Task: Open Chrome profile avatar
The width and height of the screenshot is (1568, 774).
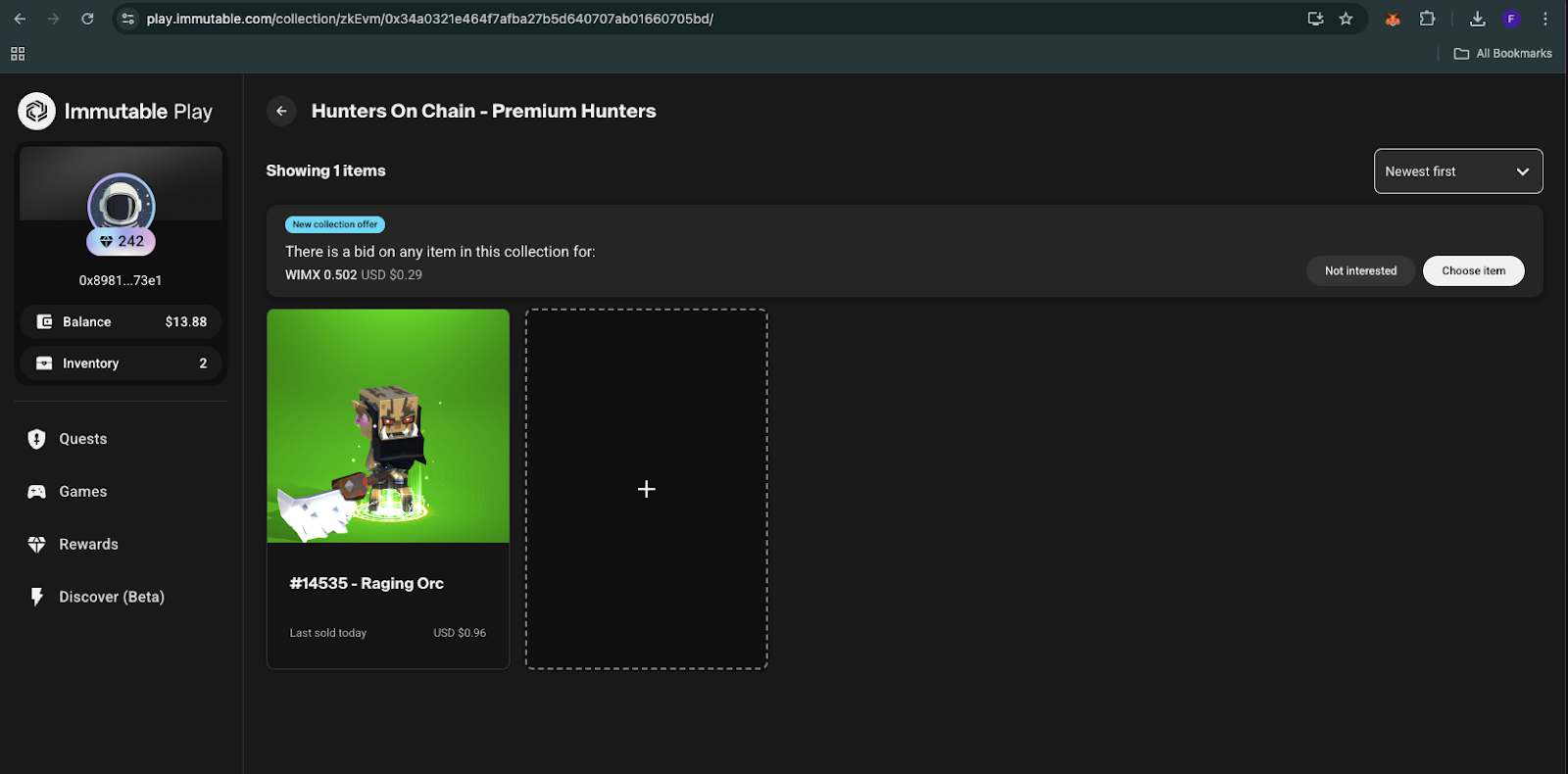Action: point(1511,19)
